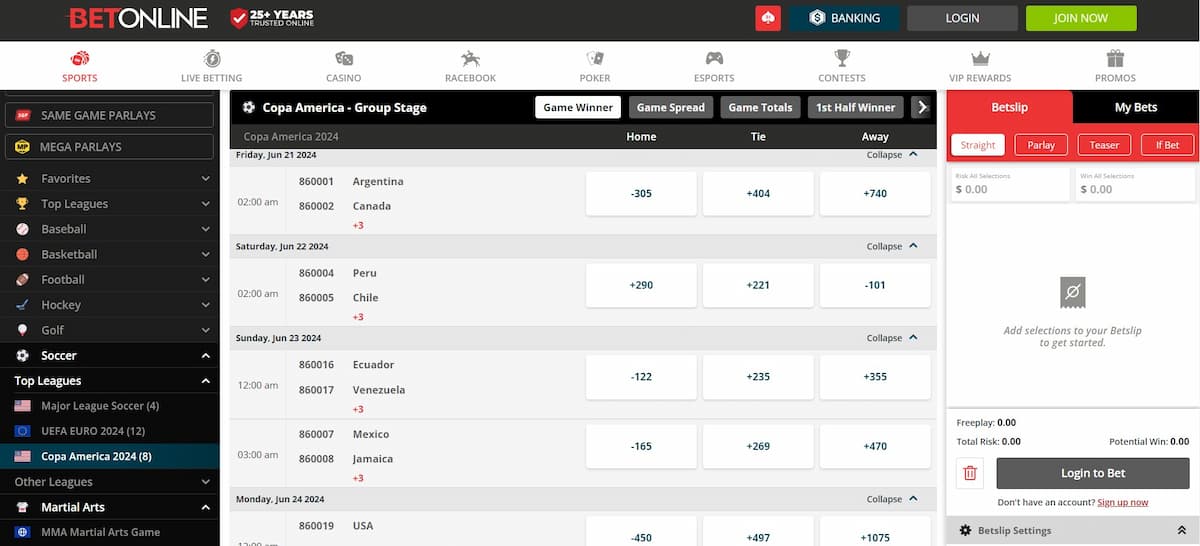This screenshot has width=1200, height=546.
Task: Click the betslip trash can icon
Action: click(x=970, y=473)
